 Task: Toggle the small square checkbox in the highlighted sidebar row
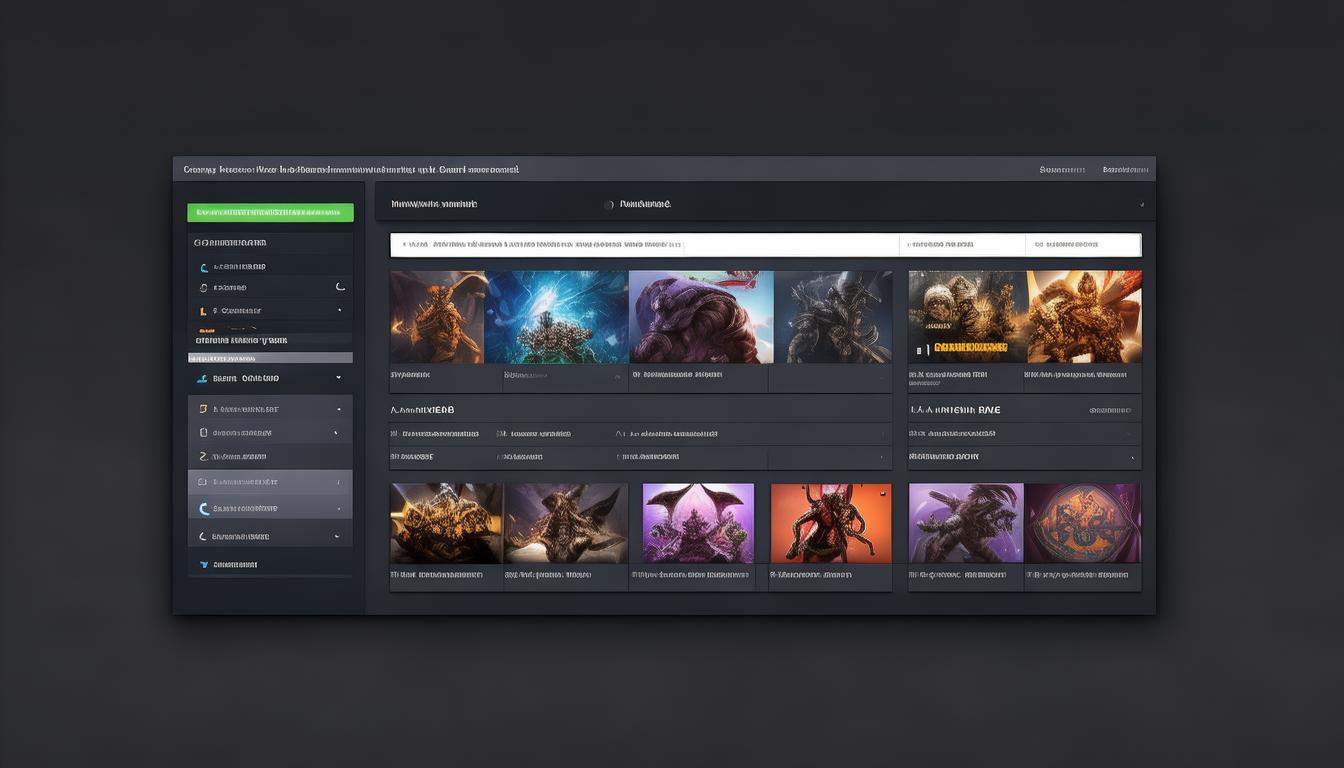(x=203, y=482)
